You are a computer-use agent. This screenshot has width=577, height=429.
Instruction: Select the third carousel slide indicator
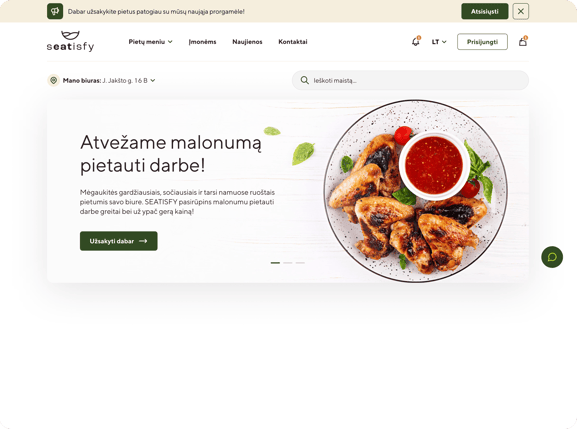[x=300, y=263]
